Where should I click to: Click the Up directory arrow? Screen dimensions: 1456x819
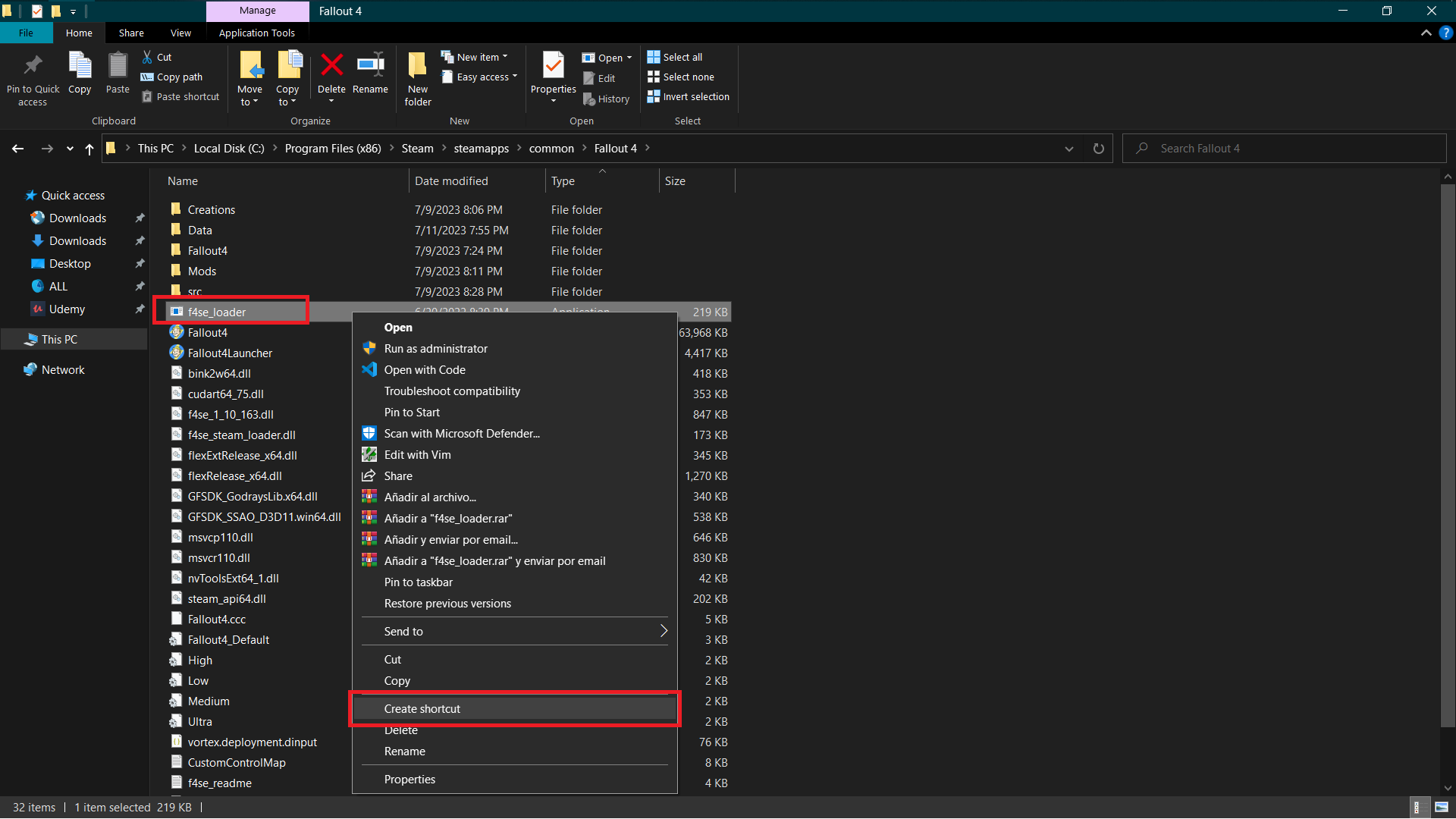coord(89,149)
